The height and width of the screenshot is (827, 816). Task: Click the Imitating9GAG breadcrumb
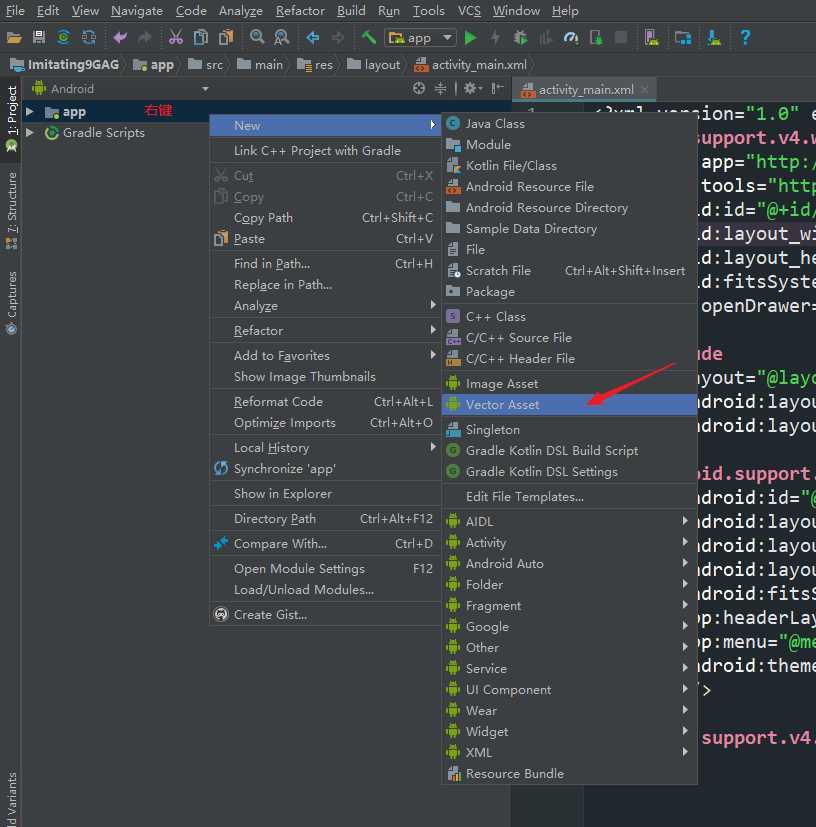pyautogui.click(x=65, y=64)
